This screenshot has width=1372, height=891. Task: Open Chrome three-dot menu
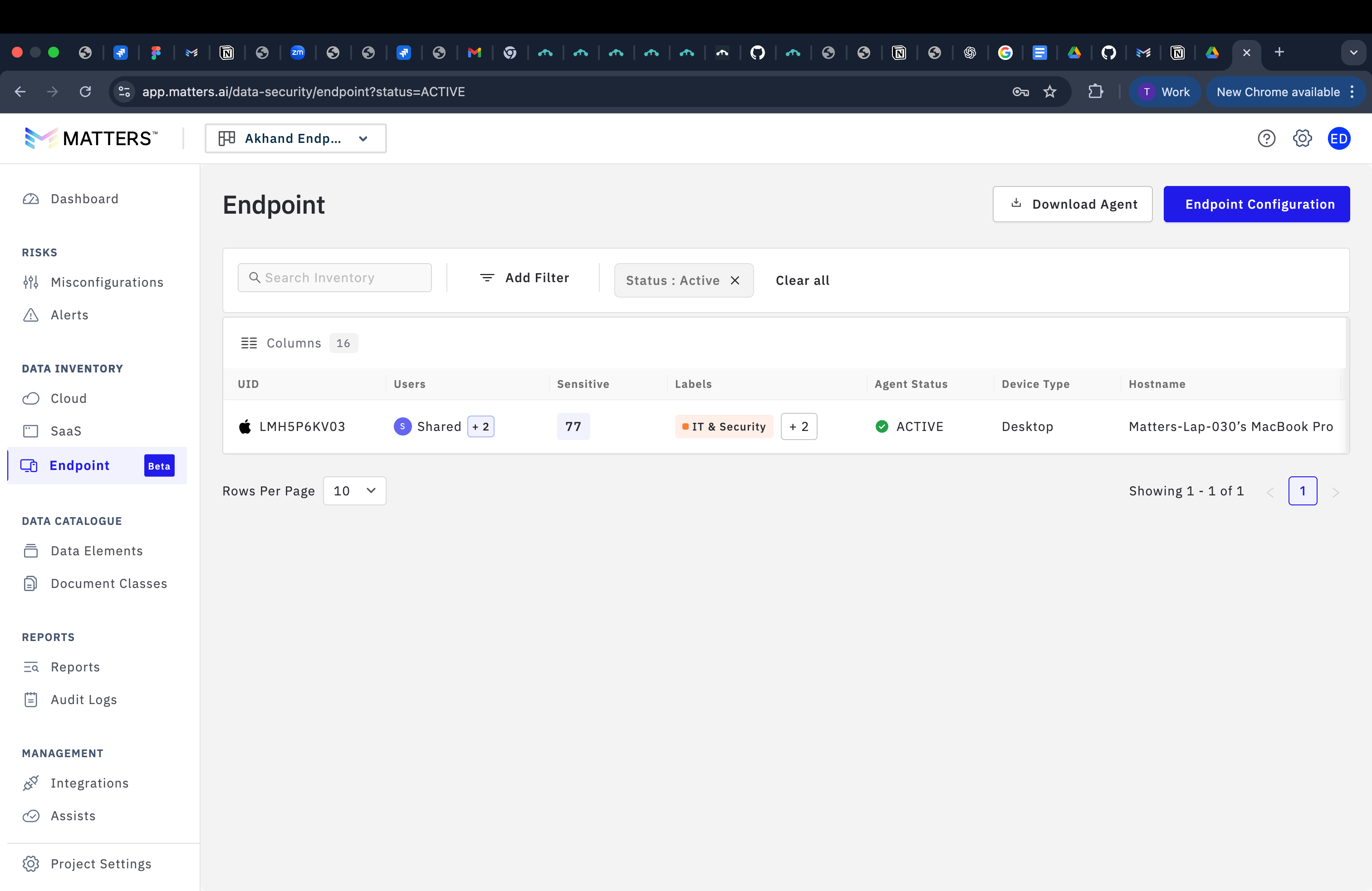click(1352, 92)
